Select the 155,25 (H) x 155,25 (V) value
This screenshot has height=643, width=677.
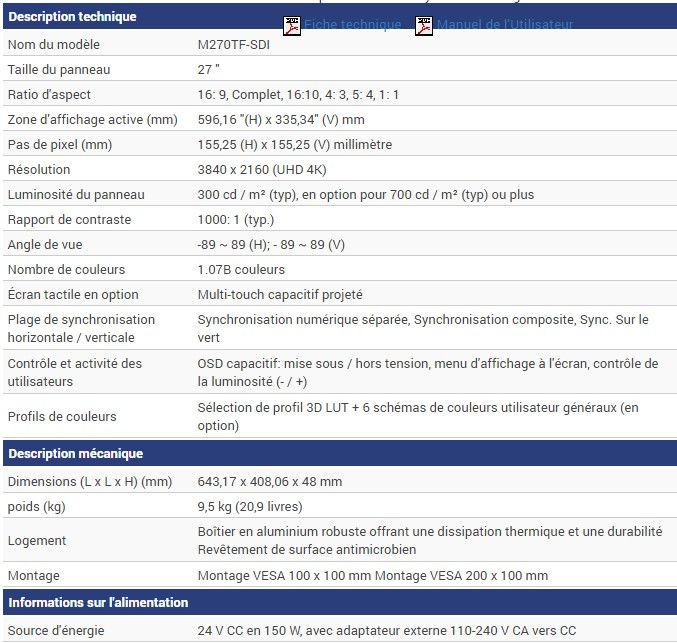pyautogui.click(x=295, y=145)
